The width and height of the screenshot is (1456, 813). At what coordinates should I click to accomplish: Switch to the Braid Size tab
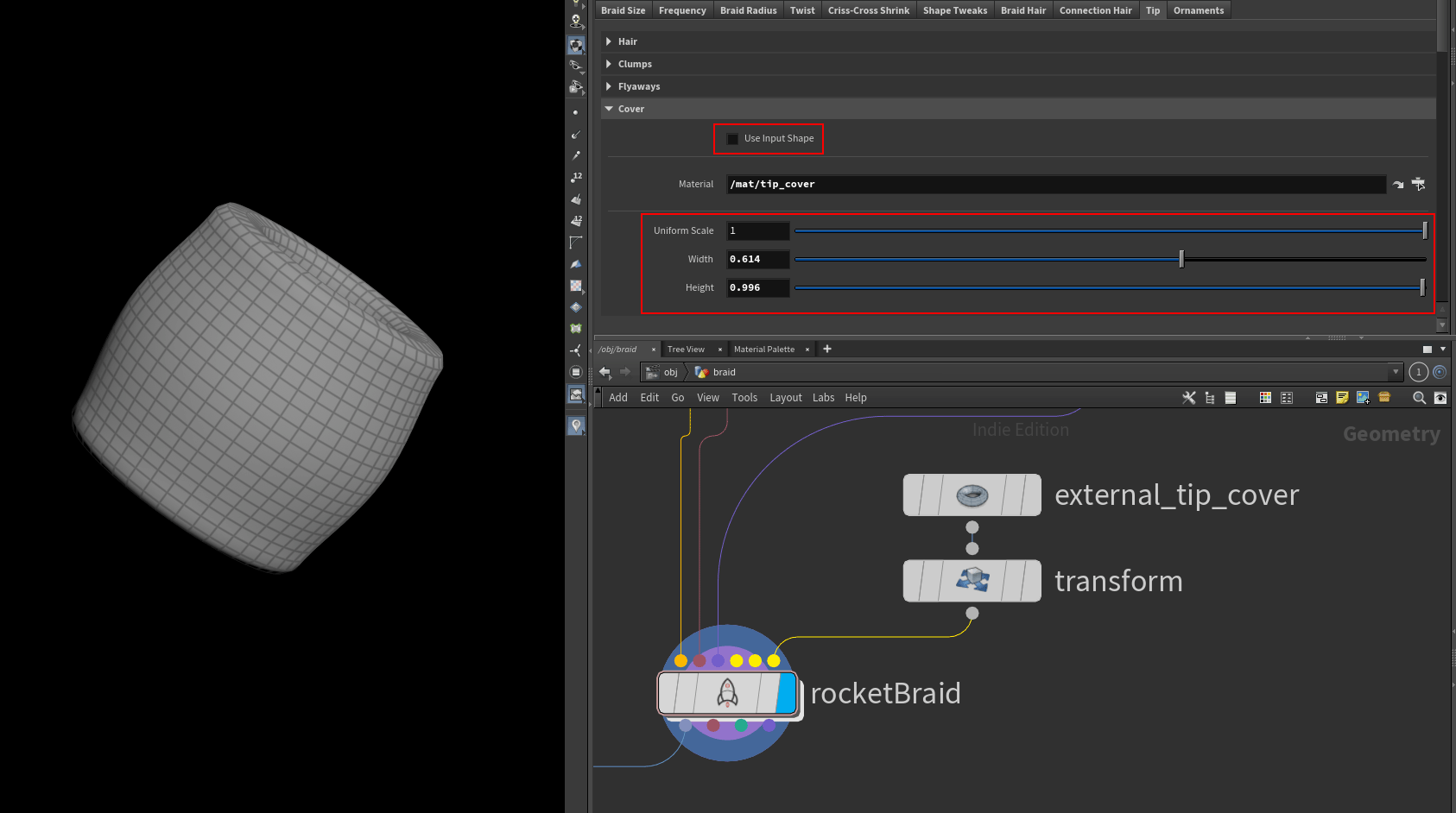tap(623, 10)
